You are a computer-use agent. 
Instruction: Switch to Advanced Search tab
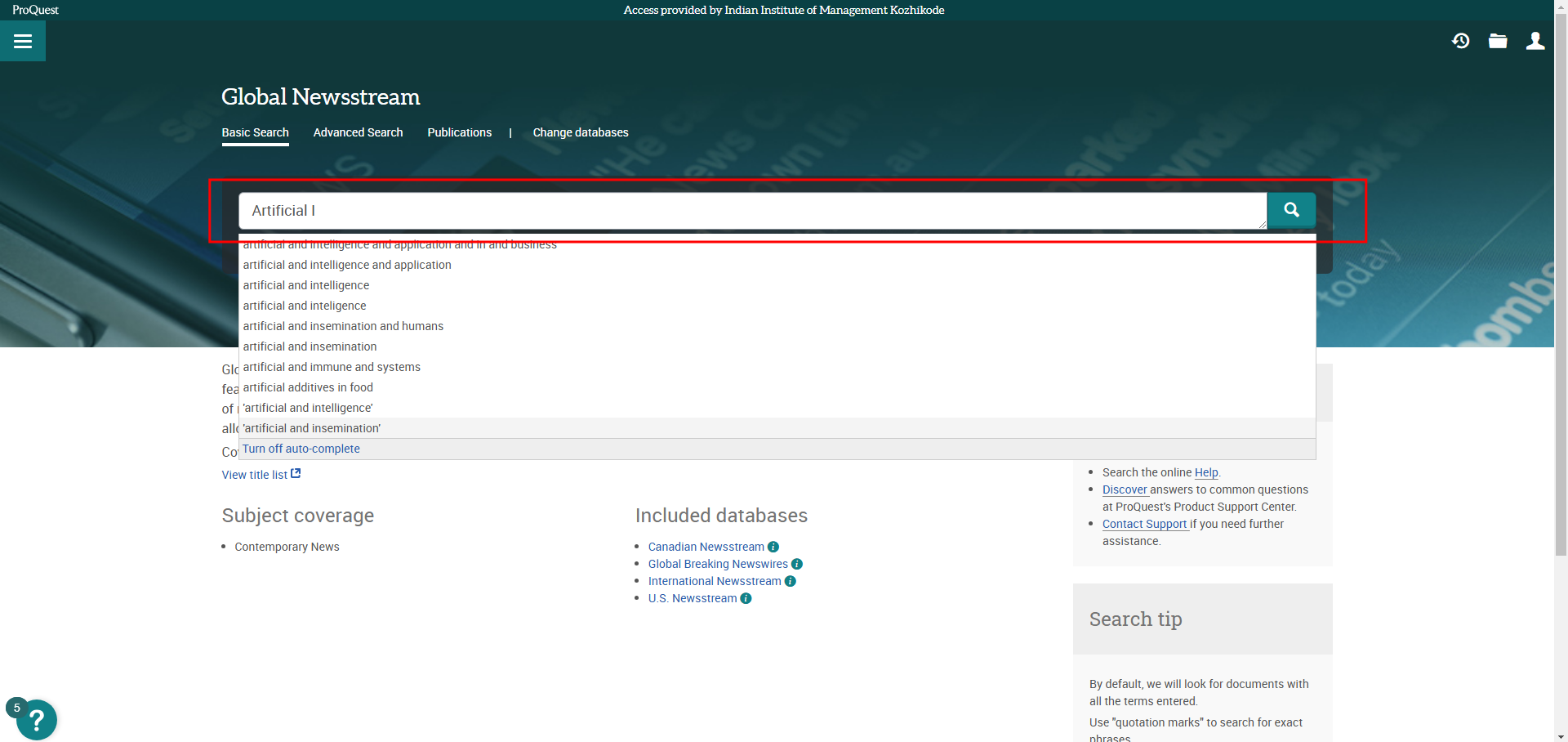[x=358, y=132]
